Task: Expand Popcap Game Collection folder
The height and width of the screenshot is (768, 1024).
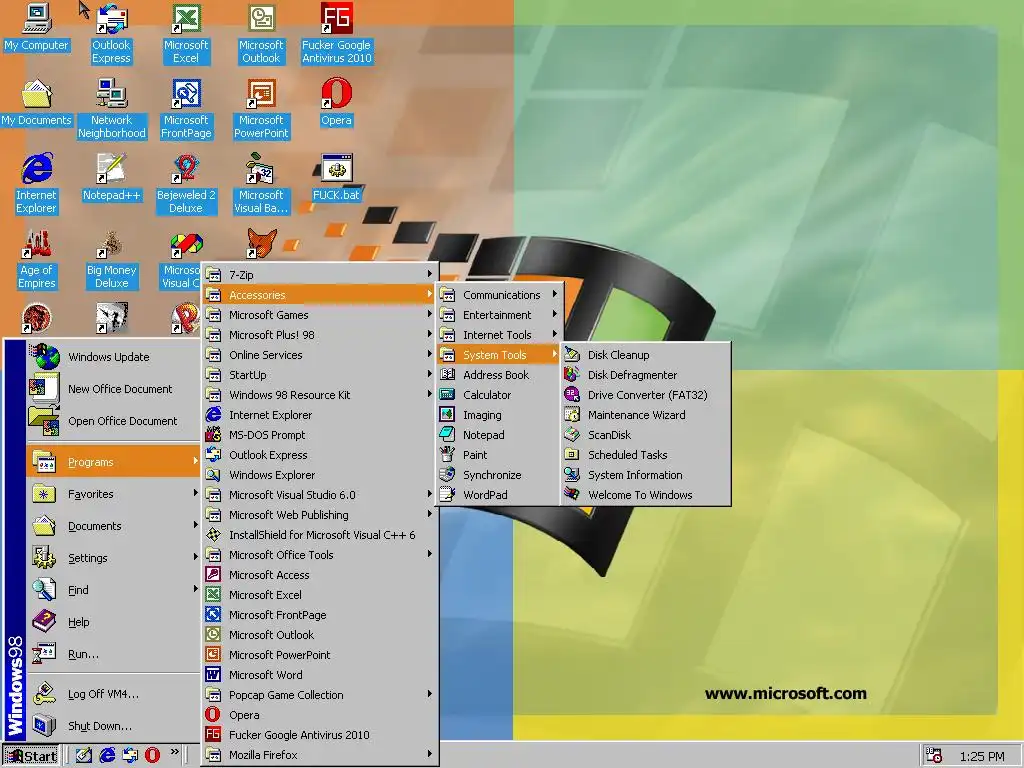Action: (319, 695)
